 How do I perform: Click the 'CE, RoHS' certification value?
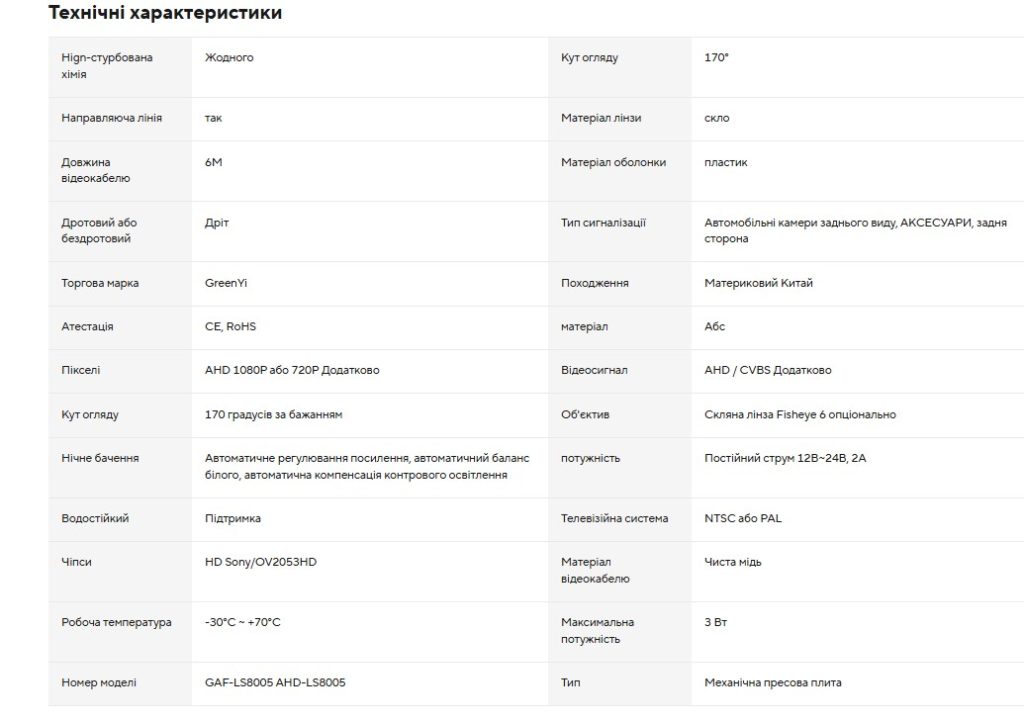(x=230, y=327)
